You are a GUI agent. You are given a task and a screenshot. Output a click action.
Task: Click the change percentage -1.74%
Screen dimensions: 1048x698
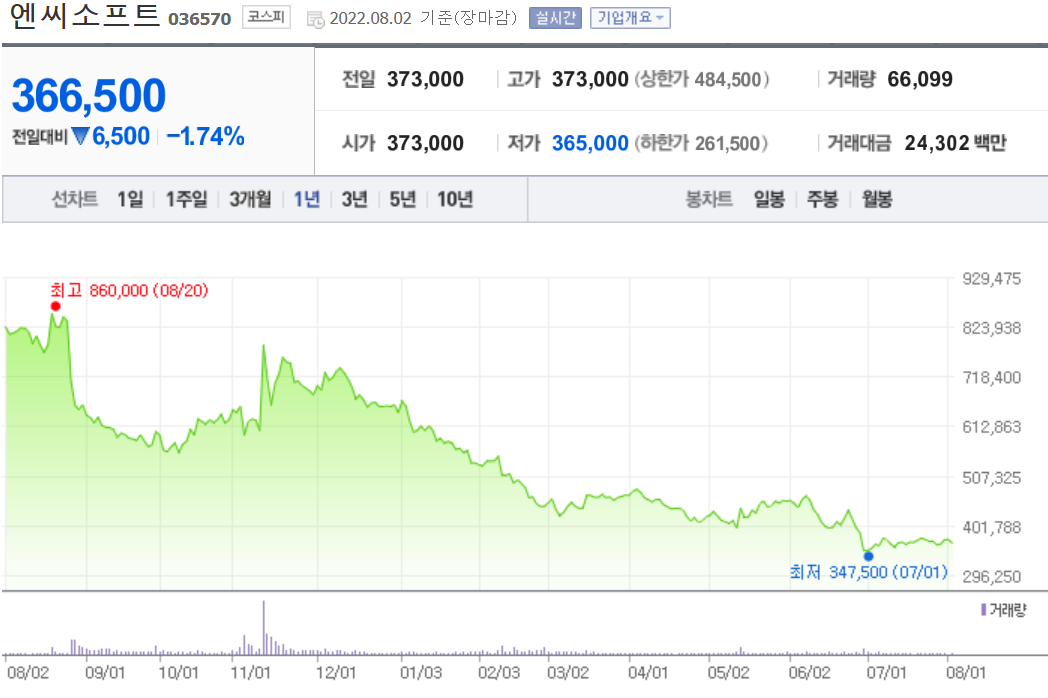pyautogui.click(x=205, y=136)
